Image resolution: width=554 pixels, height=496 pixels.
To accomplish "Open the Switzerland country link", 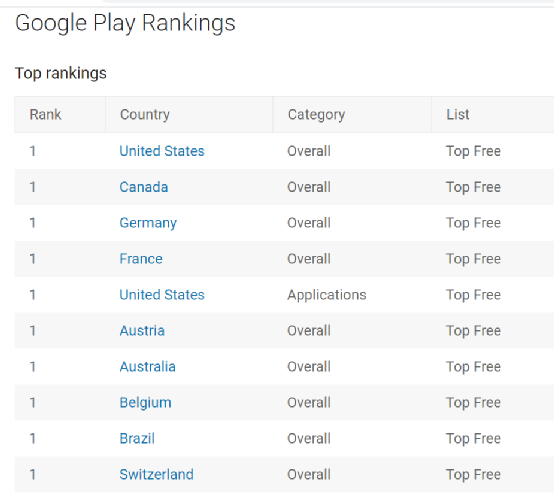I will pyautogui.click(x=157, y=474).
